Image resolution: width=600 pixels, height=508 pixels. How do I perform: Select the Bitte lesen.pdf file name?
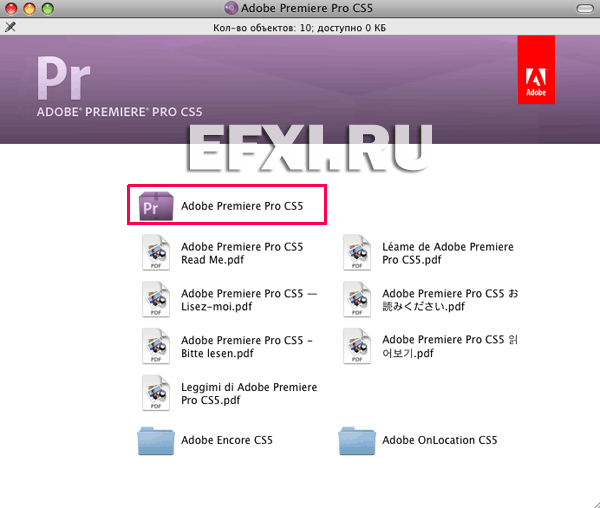(247, 347)
